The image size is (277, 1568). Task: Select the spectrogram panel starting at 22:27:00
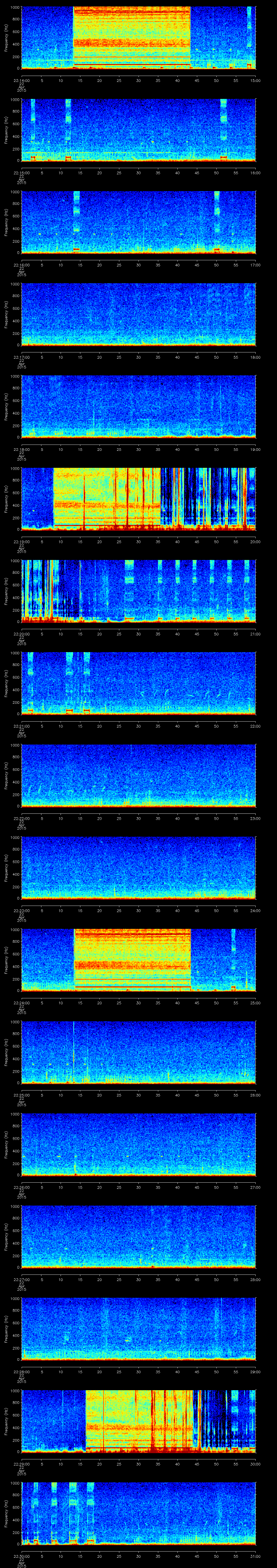click(139, 1237)
